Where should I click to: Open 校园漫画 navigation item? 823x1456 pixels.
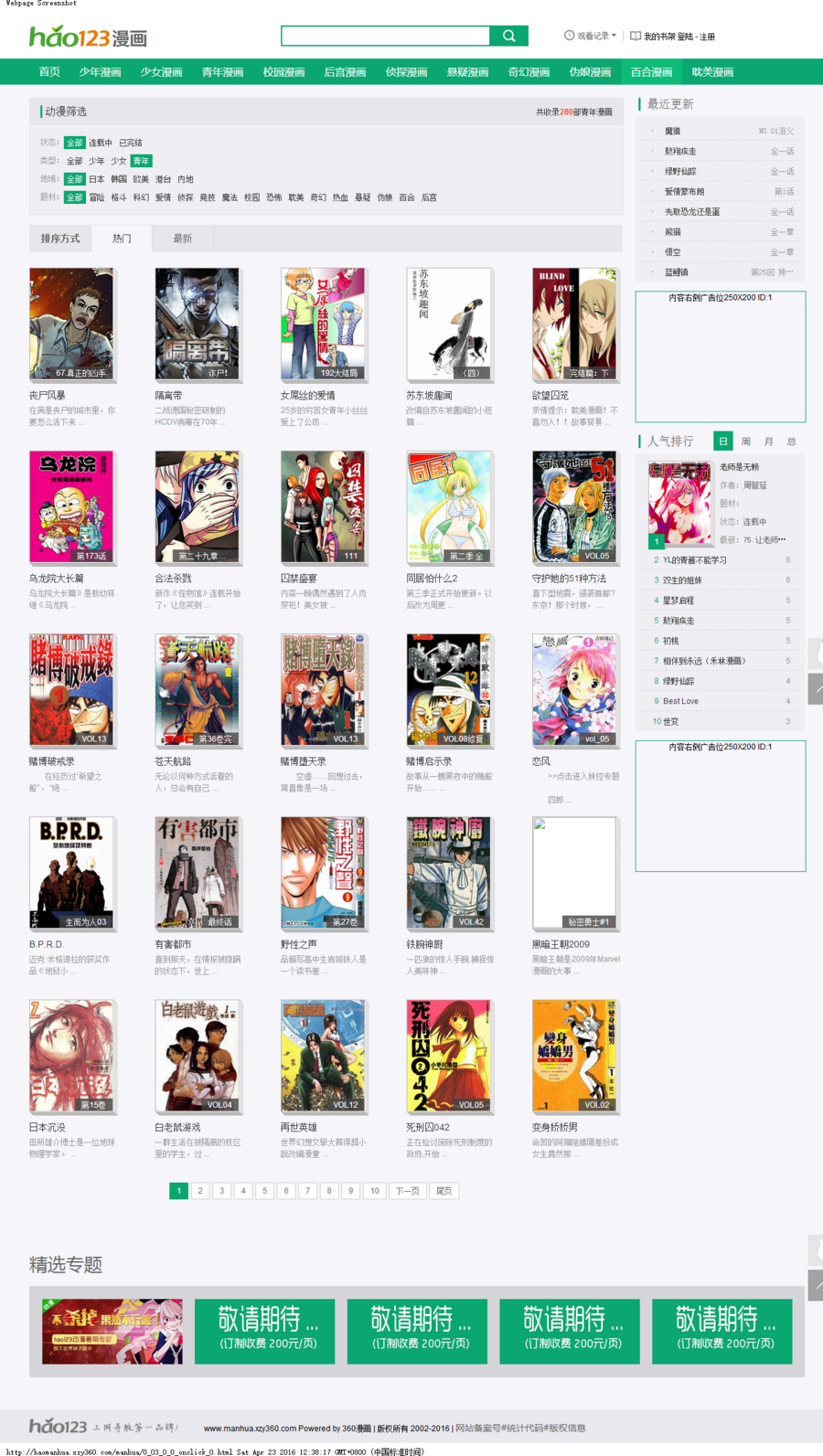[283, 71]
